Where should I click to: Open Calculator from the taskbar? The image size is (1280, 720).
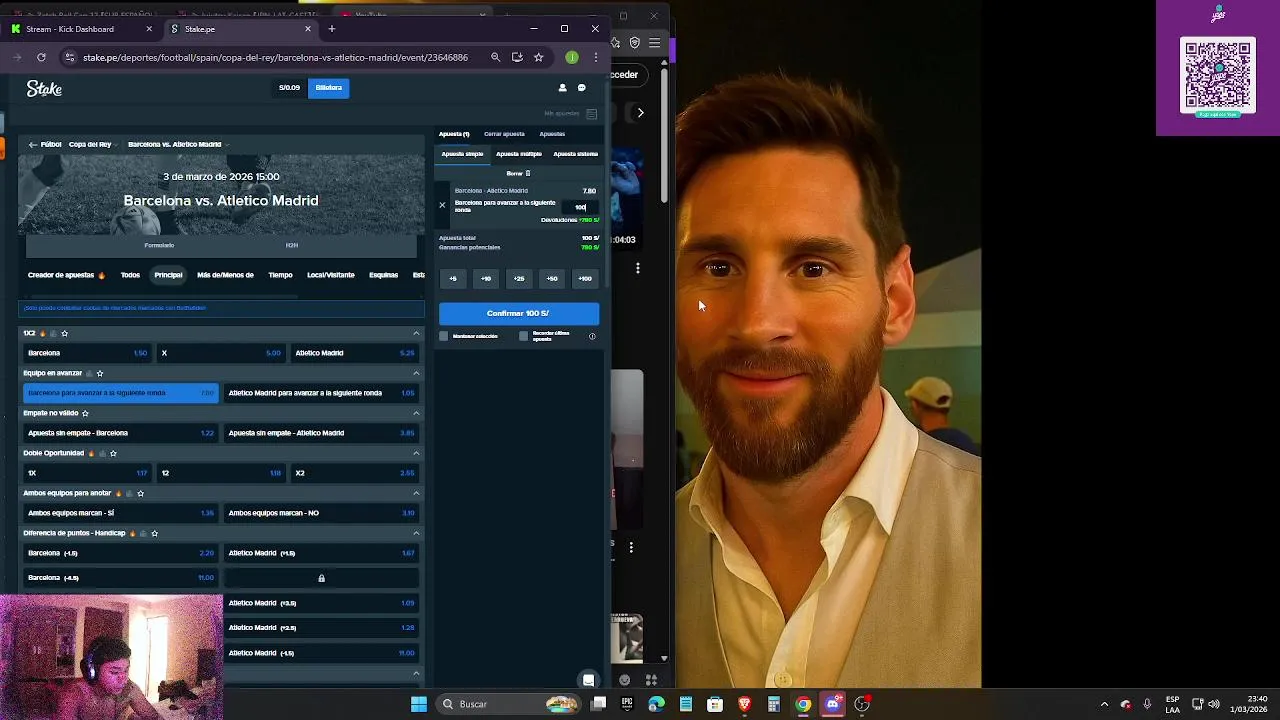pyautogui.click(x=773, y=704)
